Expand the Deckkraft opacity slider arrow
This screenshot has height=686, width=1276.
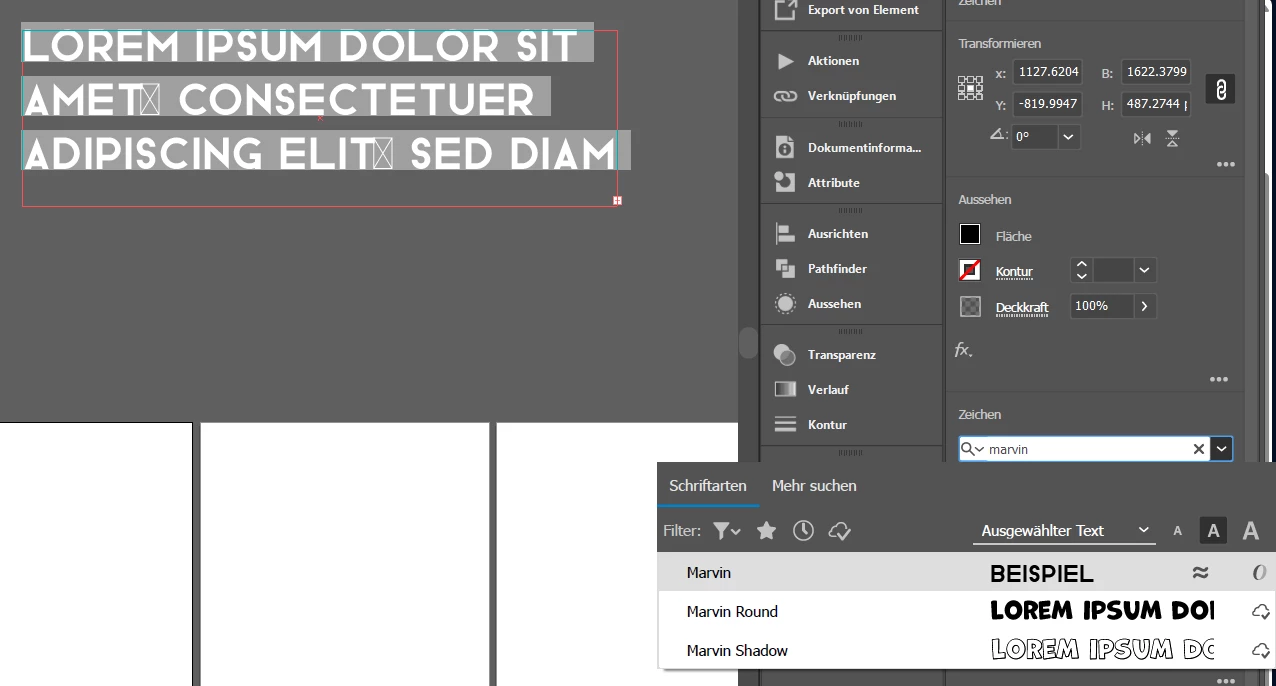(1145, 306)
